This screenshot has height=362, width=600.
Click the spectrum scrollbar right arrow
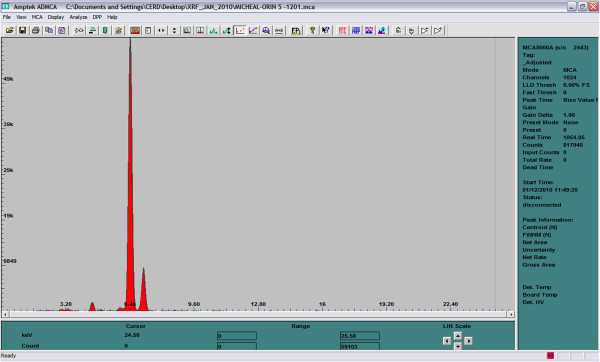point(511,314)
